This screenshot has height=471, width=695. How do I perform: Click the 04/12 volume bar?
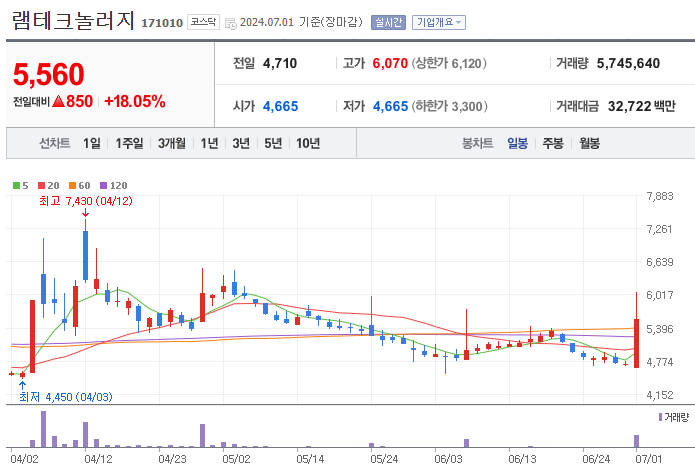click(x=86, y=435)
